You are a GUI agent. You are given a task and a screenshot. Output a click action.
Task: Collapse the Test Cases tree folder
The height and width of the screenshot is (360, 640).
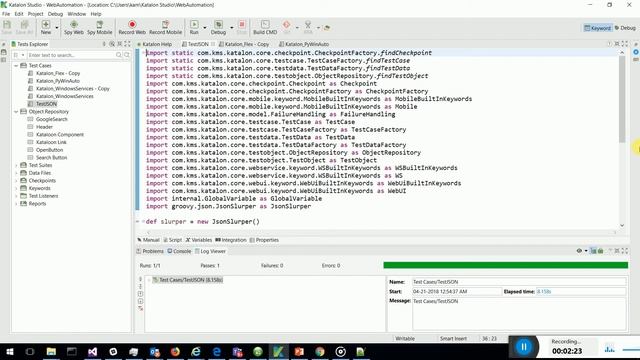(16, 65)
